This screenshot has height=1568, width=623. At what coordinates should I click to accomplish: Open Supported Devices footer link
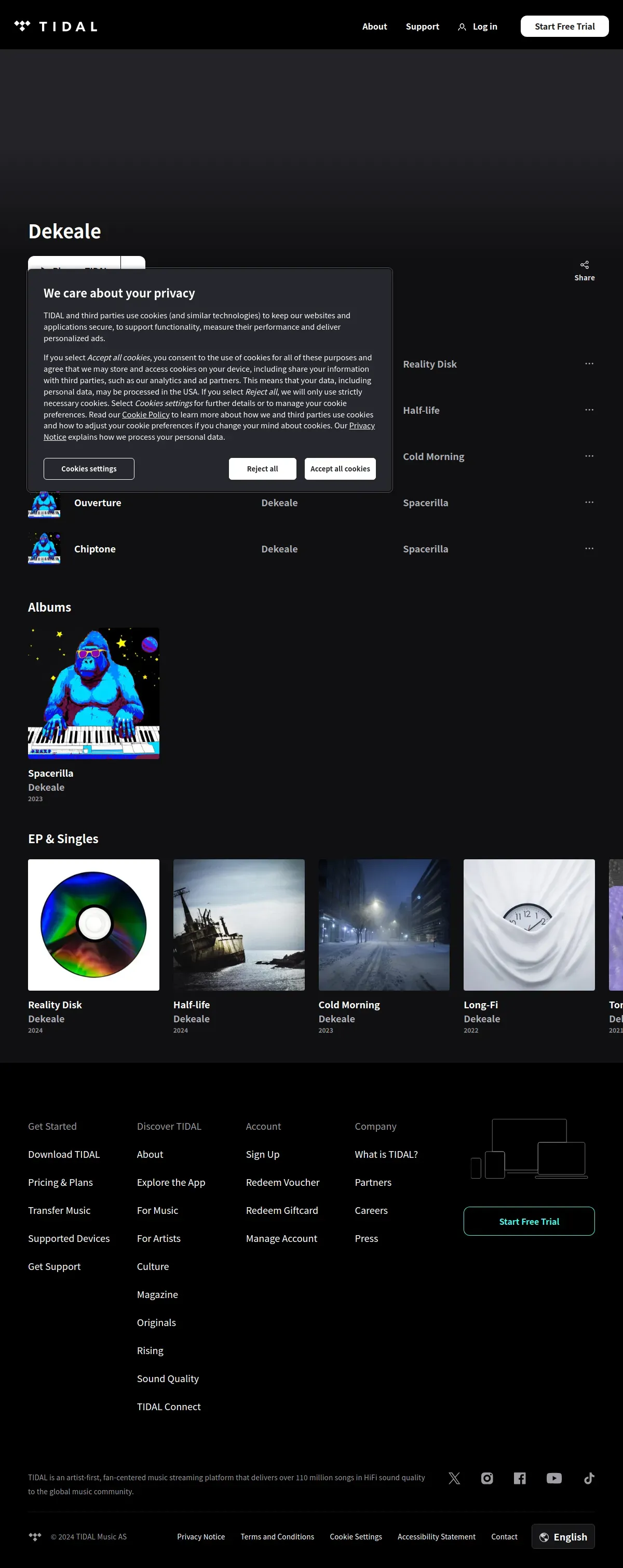click(69, 1238)
